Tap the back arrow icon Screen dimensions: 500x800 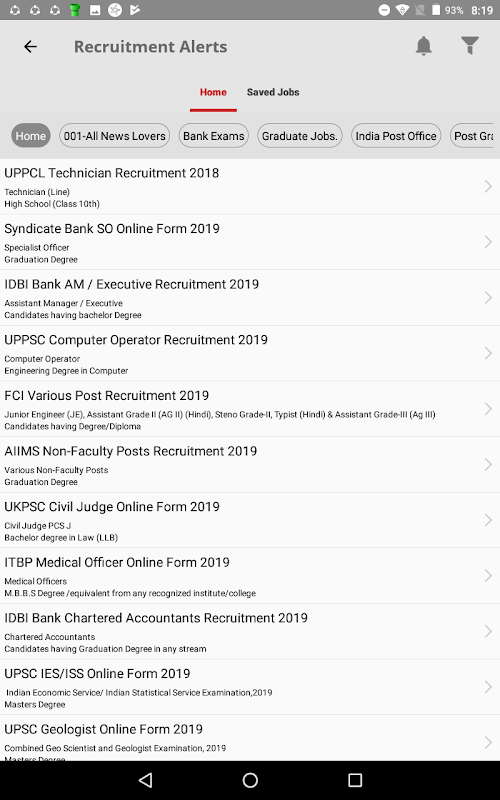[31, 46]
